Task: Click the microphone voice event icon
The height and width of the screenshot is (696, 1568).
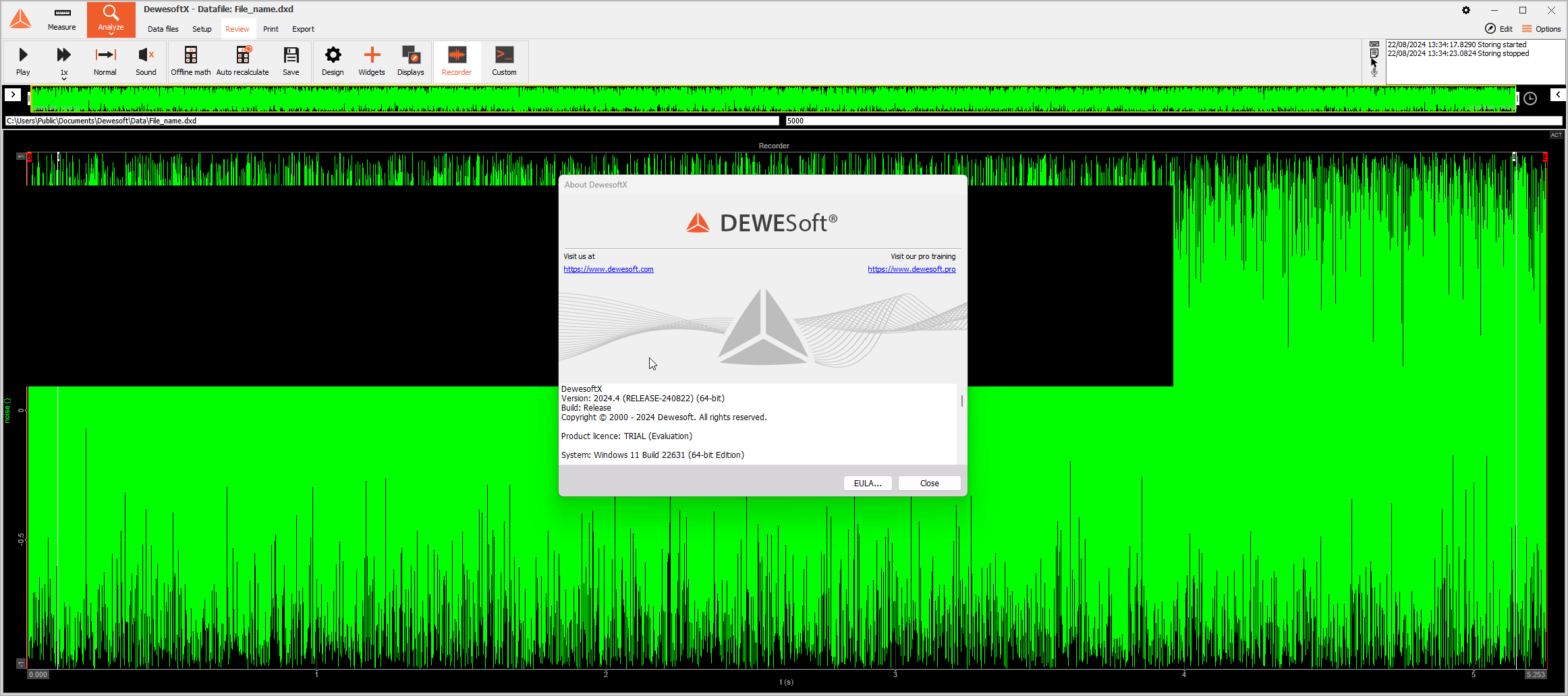Action: tap(1374, 71)
